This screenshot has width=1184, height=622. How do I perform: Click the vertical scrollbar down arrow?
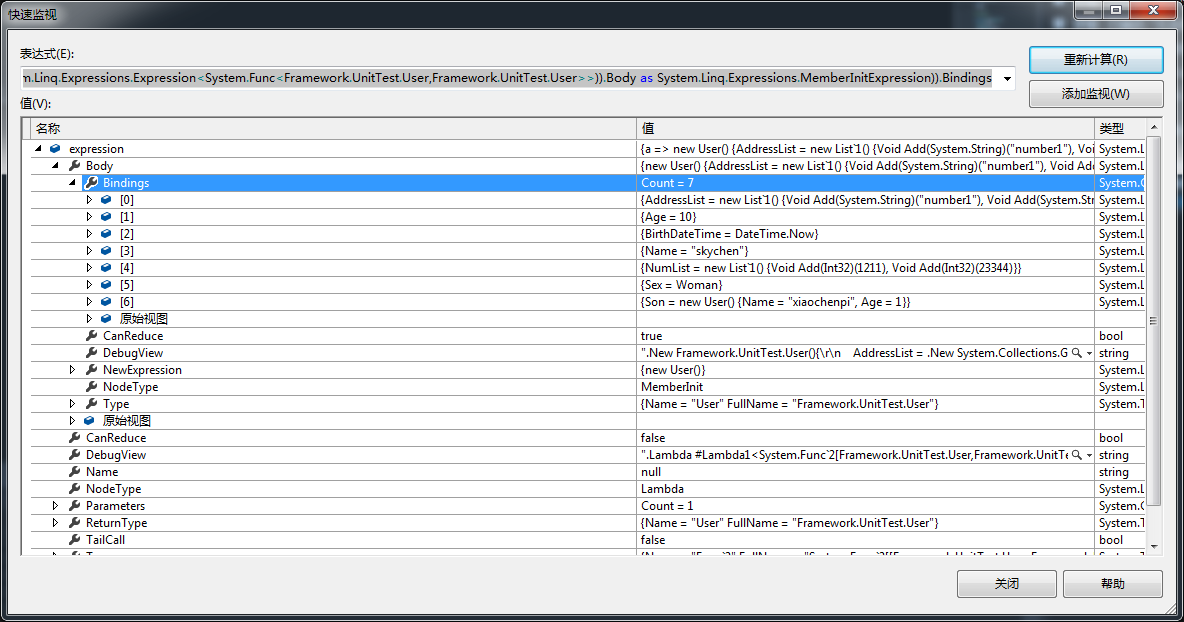[1153, 546]
